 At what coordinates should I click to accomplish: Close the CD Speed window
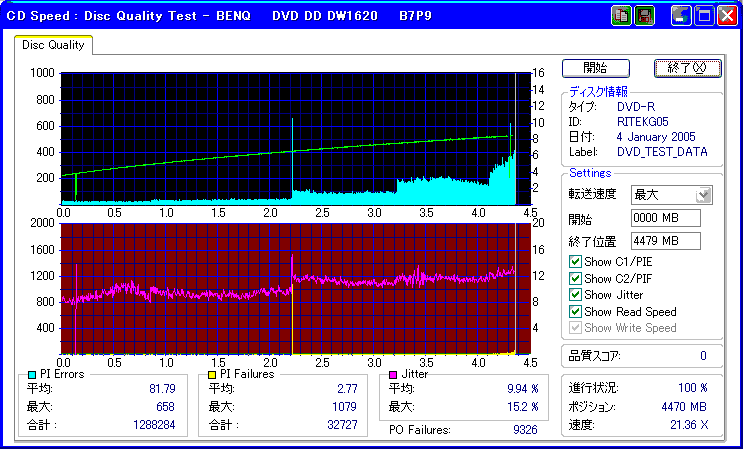[727, 16]
